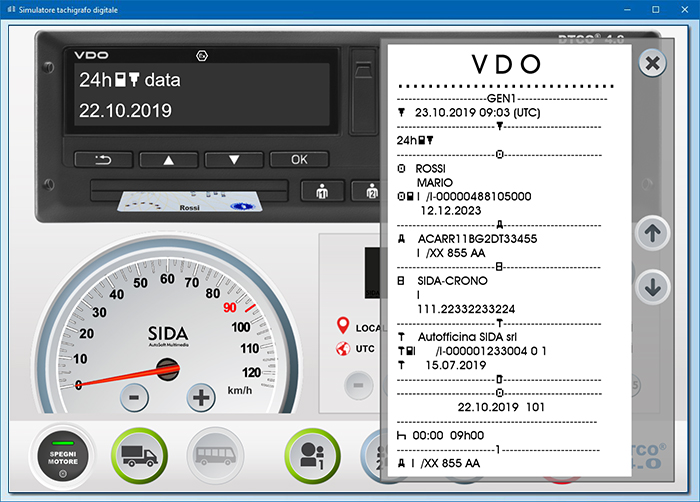
Task: Select the truck vehicle type
Action: pos(141,457)
